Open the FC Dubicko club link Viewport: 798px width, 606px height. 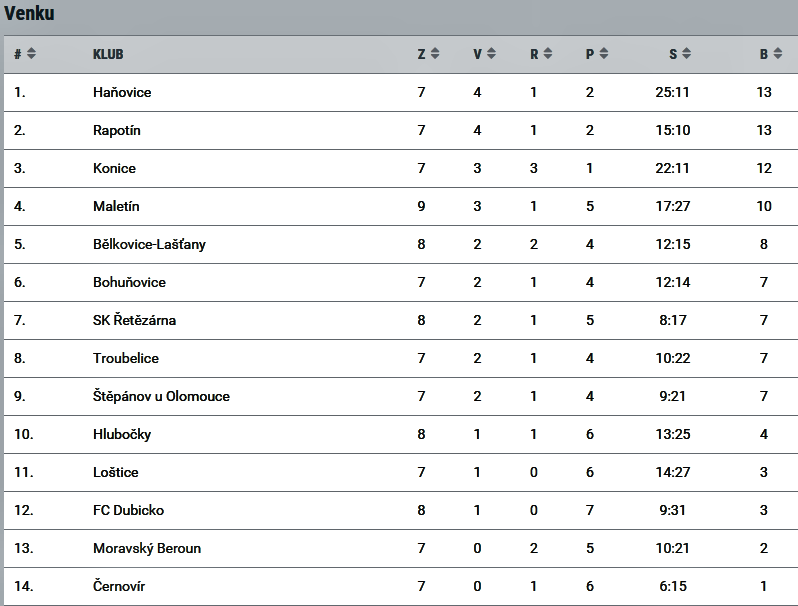(128, 510)
